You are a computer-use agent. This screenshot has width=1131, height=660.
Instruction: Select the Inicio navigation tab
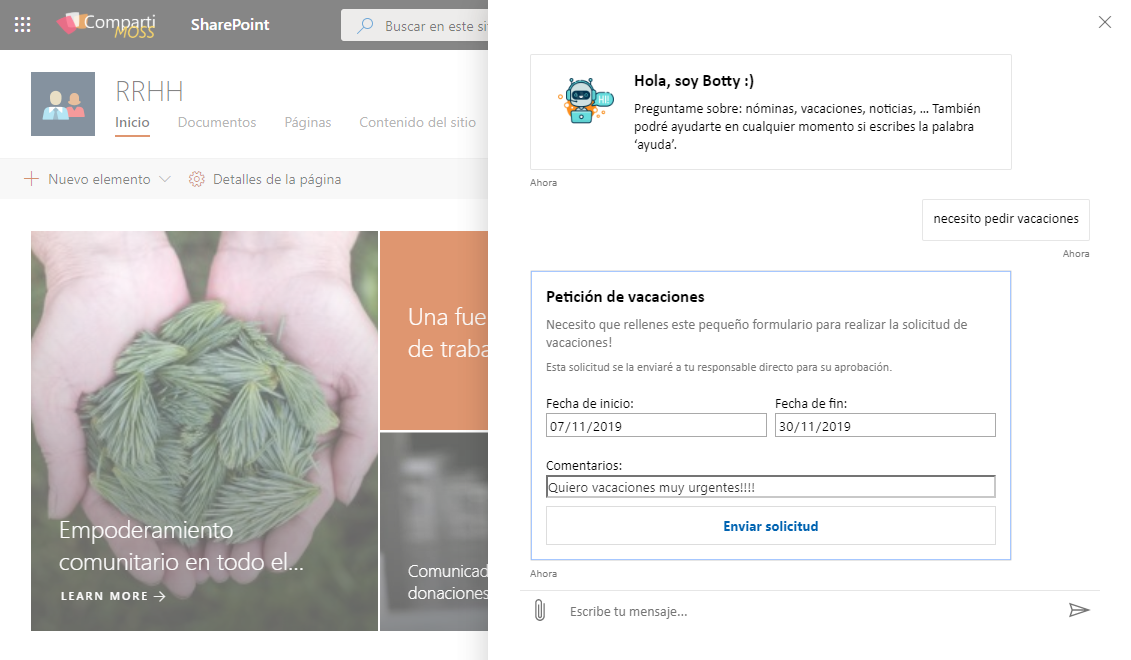click(132, 123)
